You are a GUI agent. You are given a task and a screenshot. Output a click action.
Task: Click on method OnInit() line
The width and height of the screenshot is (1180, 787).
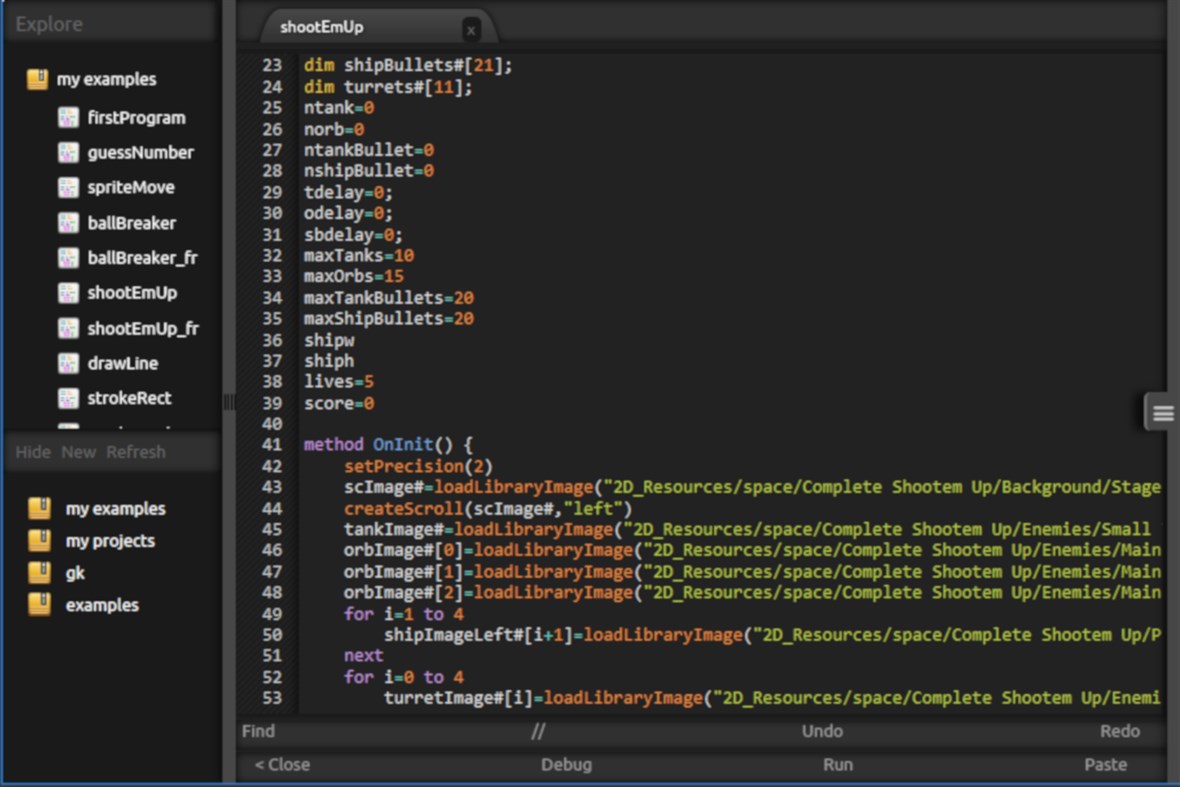388,445
